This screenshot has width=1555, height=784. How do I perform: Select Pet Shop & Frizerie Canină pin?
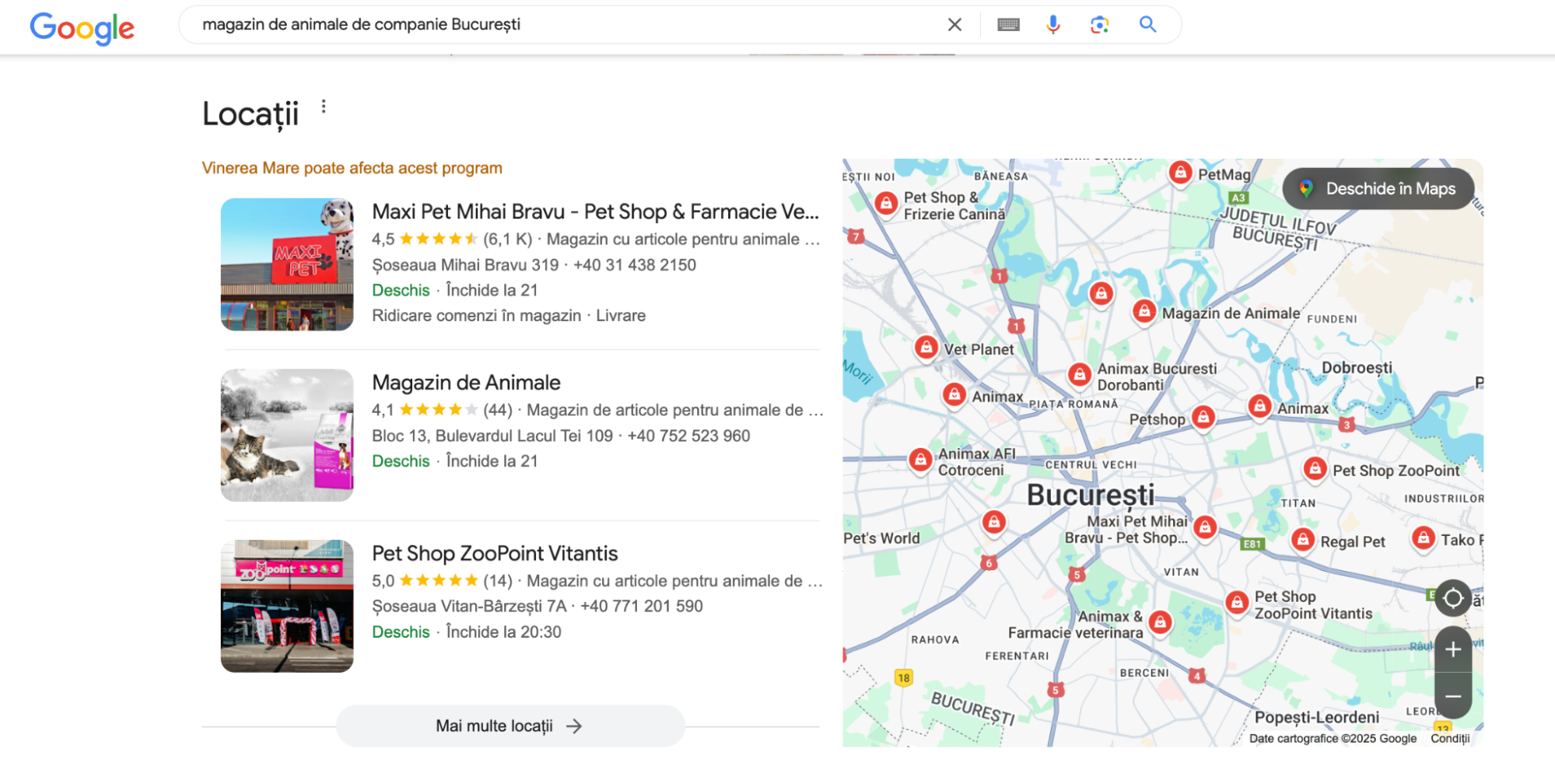[x=885, y=204]
